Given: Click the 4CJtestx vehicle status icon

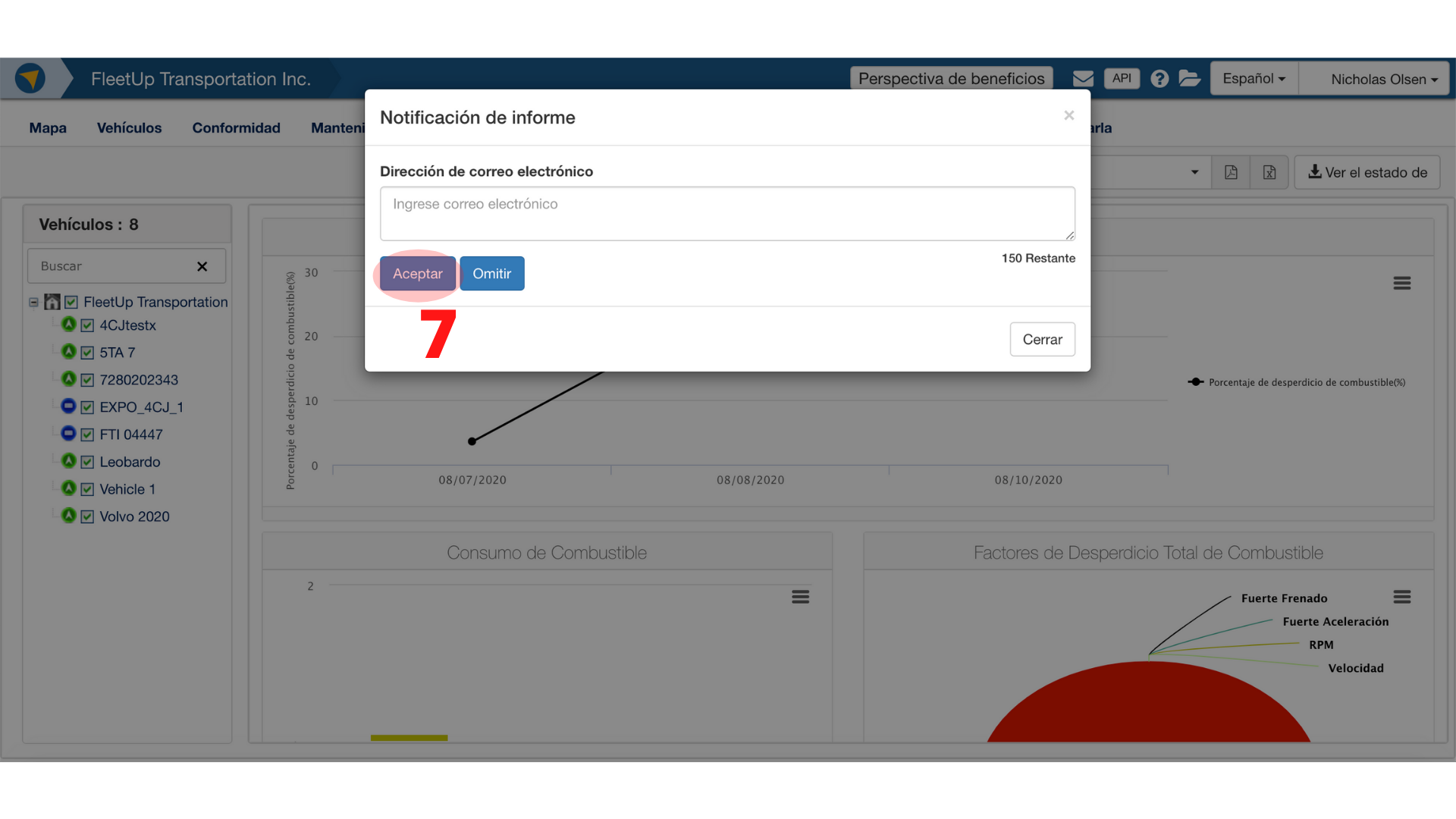Looking at the screenshot, I should (69, 325).
